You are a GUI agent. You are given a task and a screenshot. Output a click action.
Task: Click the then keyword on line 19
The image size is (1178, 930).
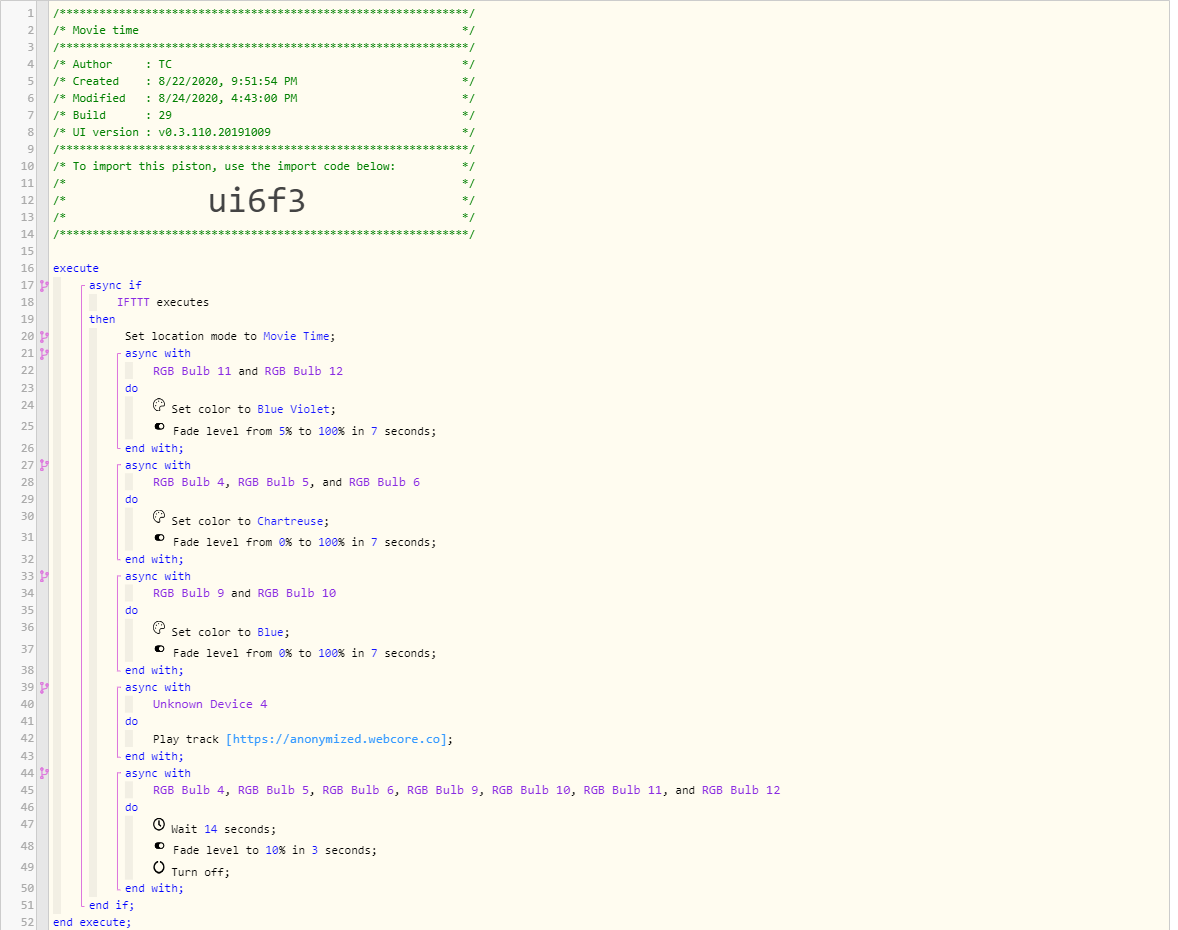coord(102,319)
